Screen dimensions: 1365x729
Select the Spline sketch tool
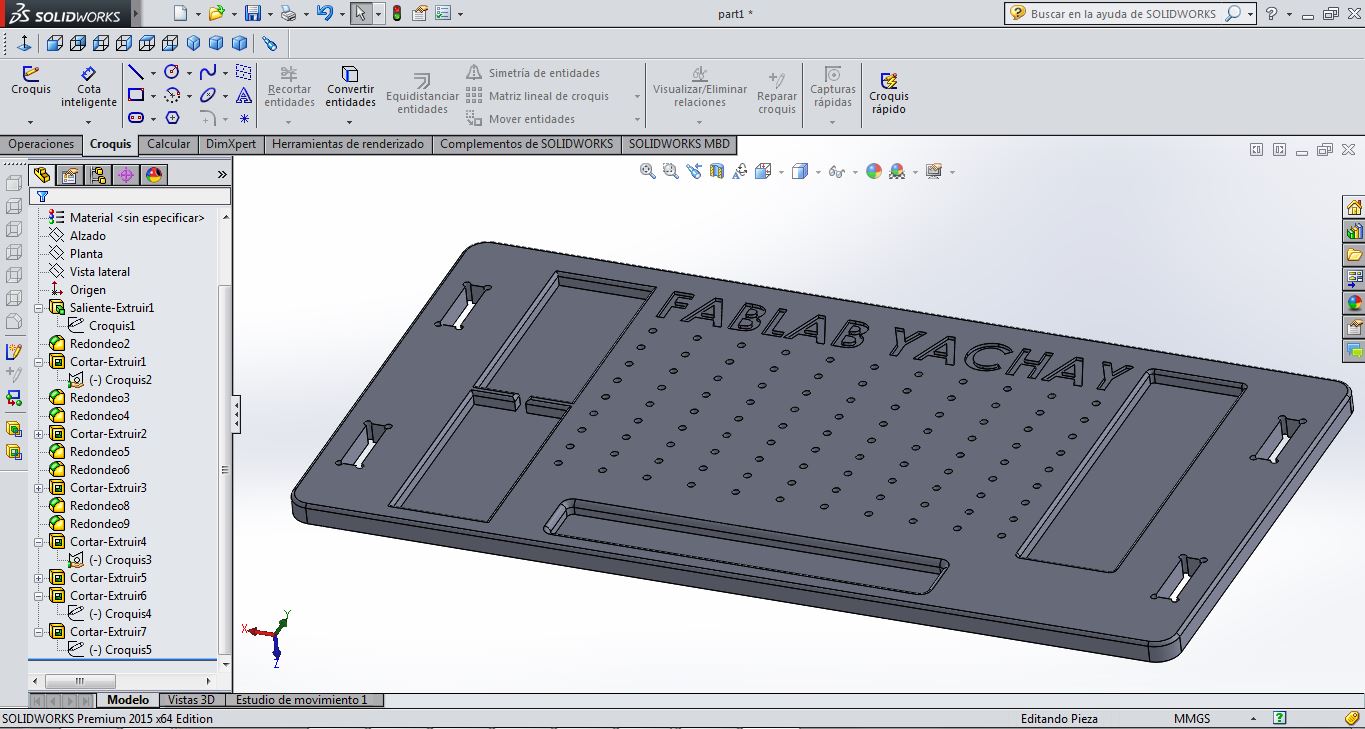208,72
